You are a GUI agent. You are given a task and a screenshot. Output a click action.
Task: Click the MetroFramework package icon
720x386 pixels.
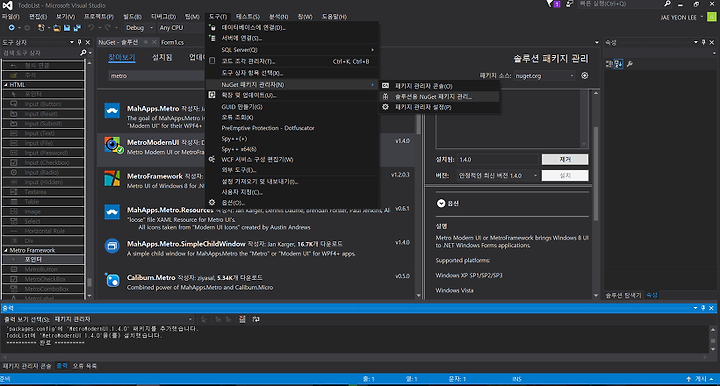pyautogui.click(x=112, y=179)
